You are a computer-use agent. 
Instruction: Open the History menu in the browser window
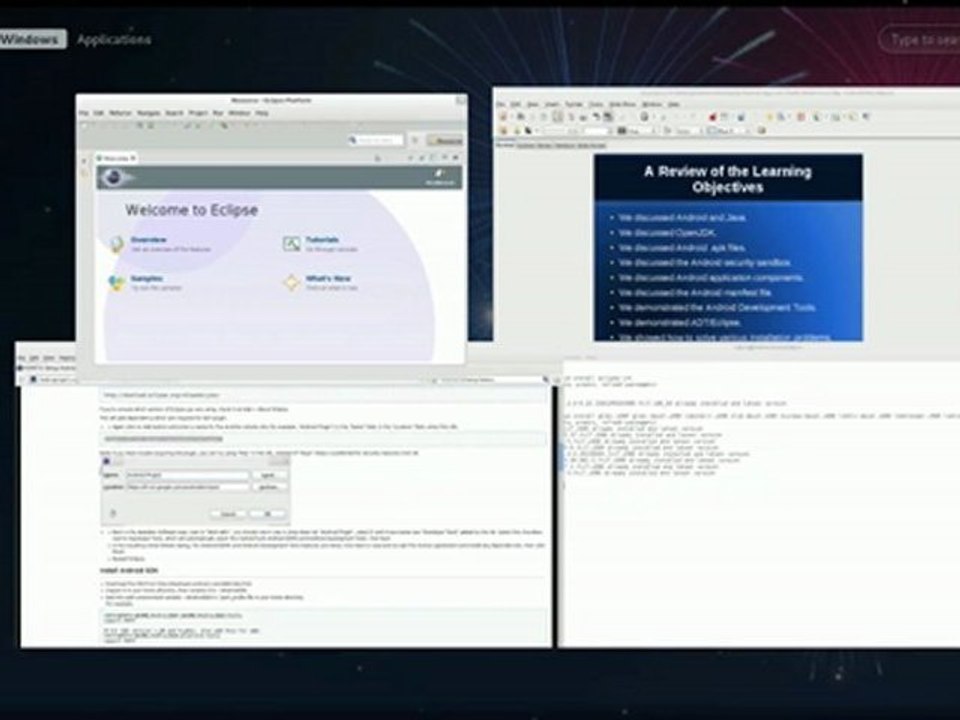point(67,358)
